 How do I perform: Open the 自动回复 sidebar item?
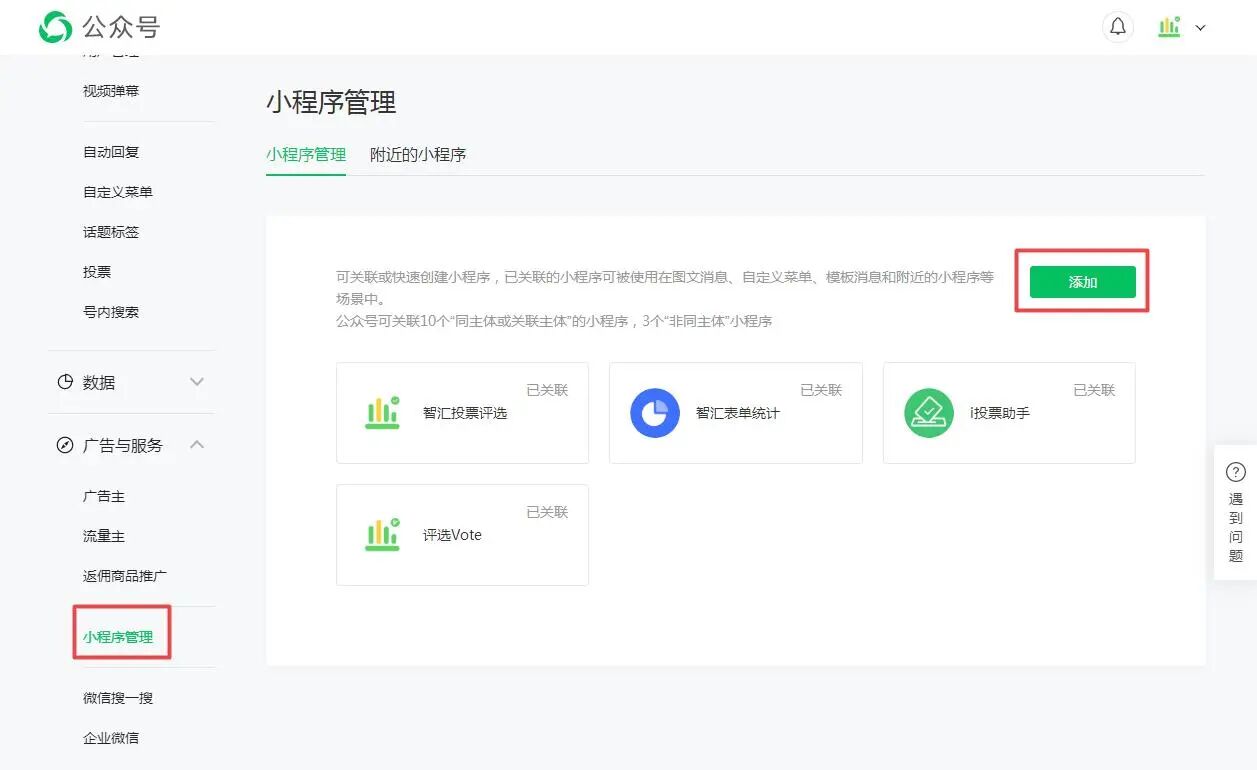pyautogui.click(x=111, y=152)
